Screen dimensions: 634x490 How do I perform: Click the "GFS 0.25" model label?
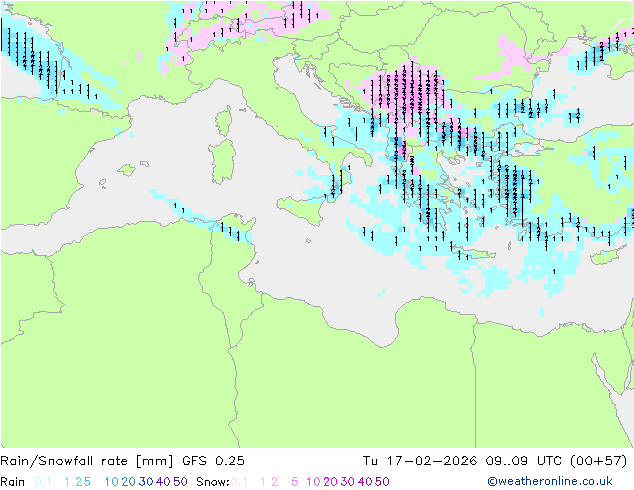coord(213,461)
